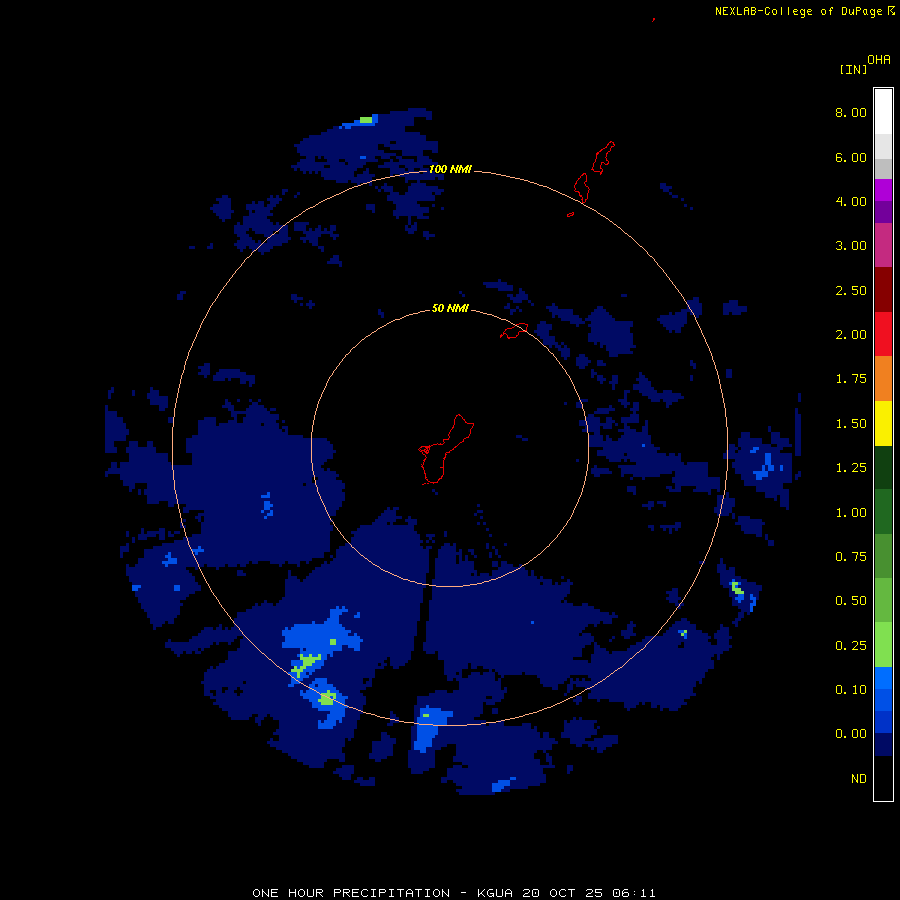Click the 6.00 legend value
This screenshot has width=900, height=900.
pyautogui.click(x=851, y=157)
